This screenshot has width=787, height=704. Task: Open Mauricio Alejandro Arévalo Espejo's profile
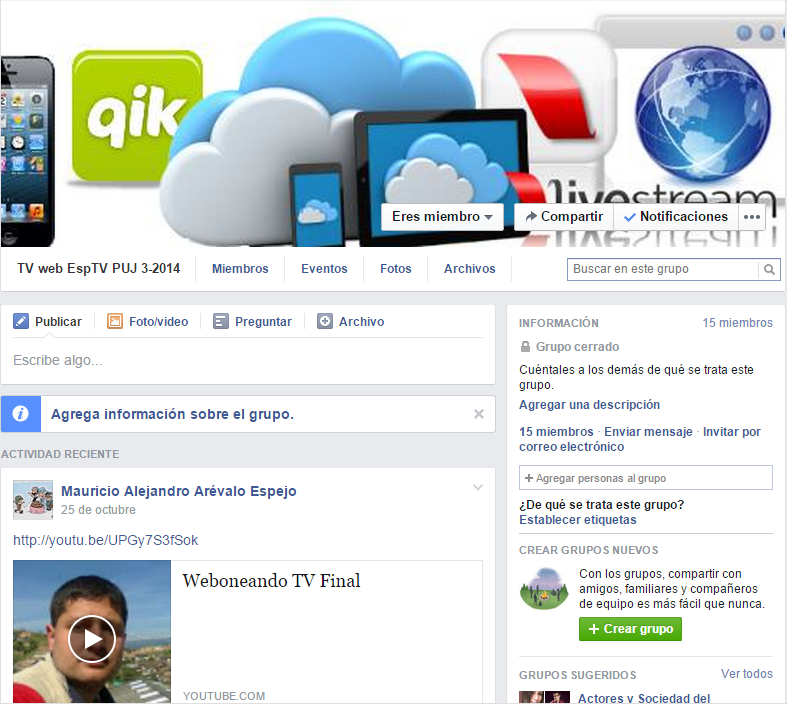(179, 491)
